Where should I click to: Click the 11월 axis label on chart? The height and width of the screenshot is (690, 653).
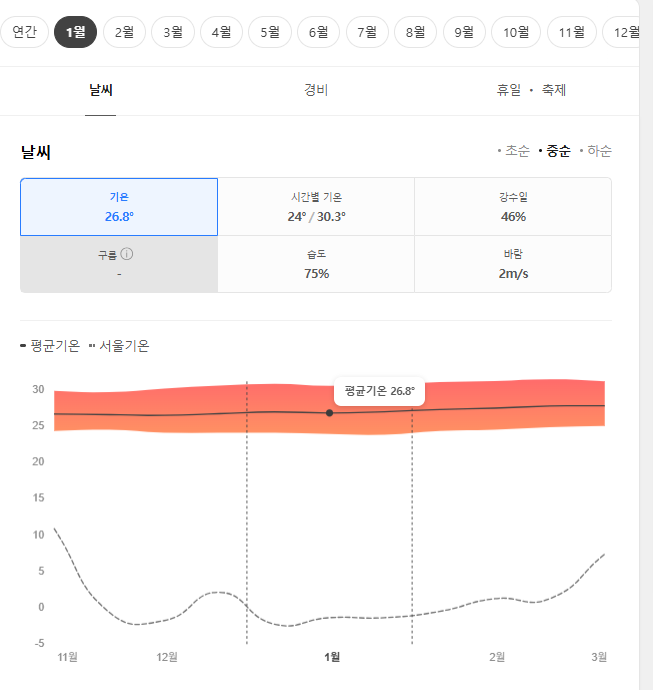coord(68,657)
